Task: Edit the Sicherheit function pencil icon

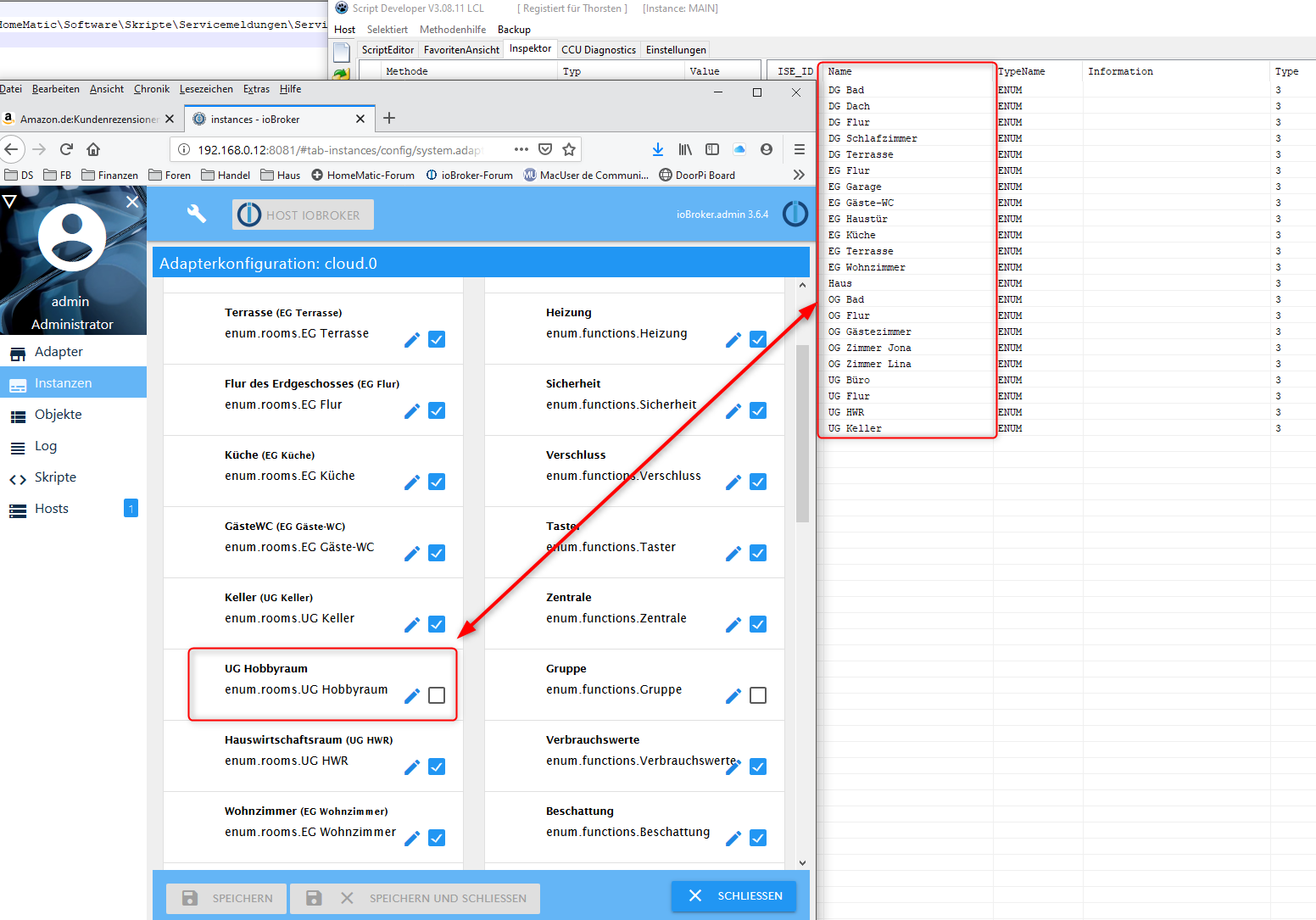Action: click(733, 411)
